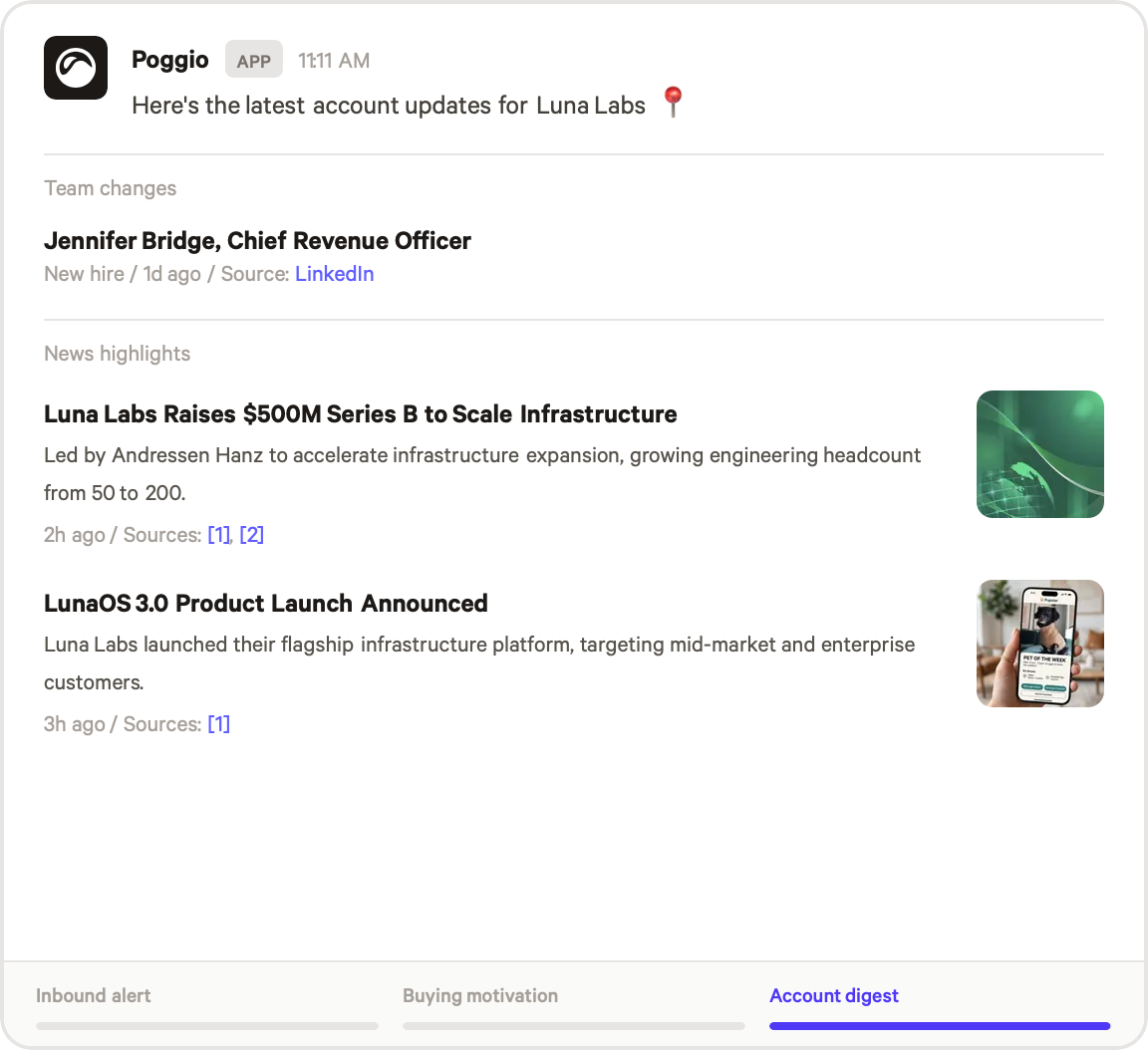Click the progress bar under Buying motivation
Viewport: 1148px width, 1050px height.
[574, 1025]
